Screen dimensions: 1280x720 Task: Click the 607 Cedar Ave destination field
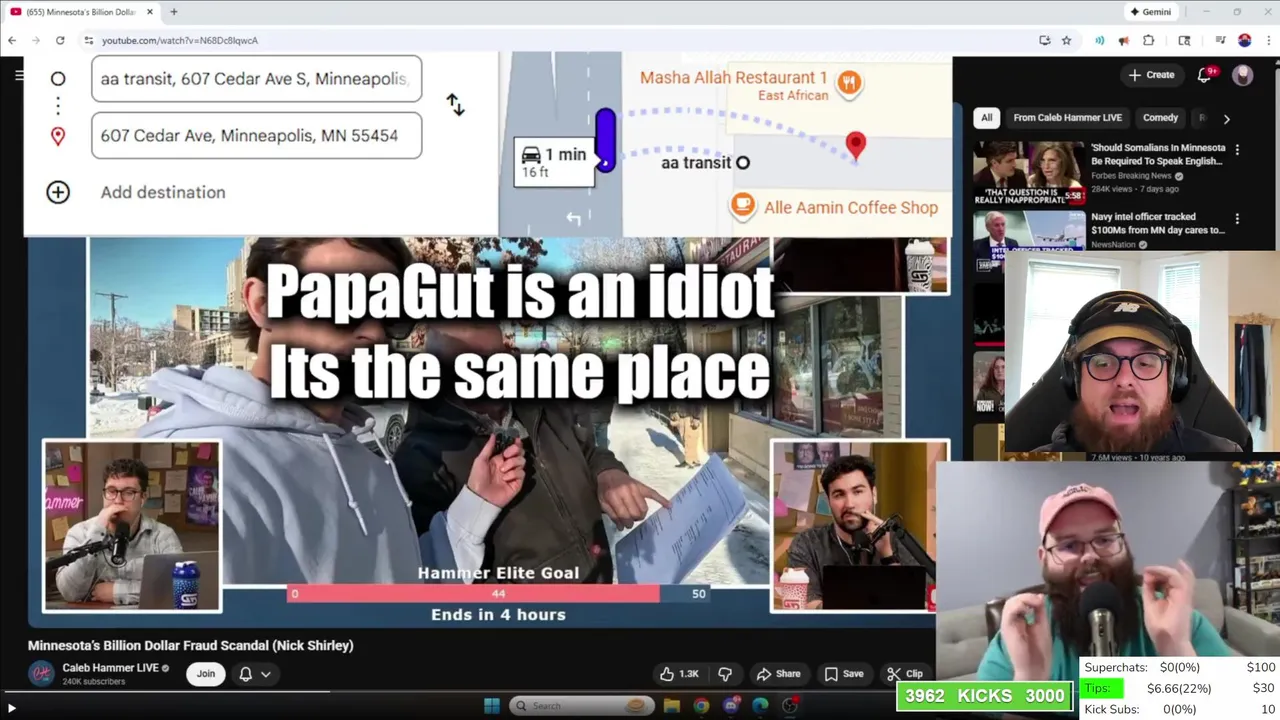coord(256,135)
